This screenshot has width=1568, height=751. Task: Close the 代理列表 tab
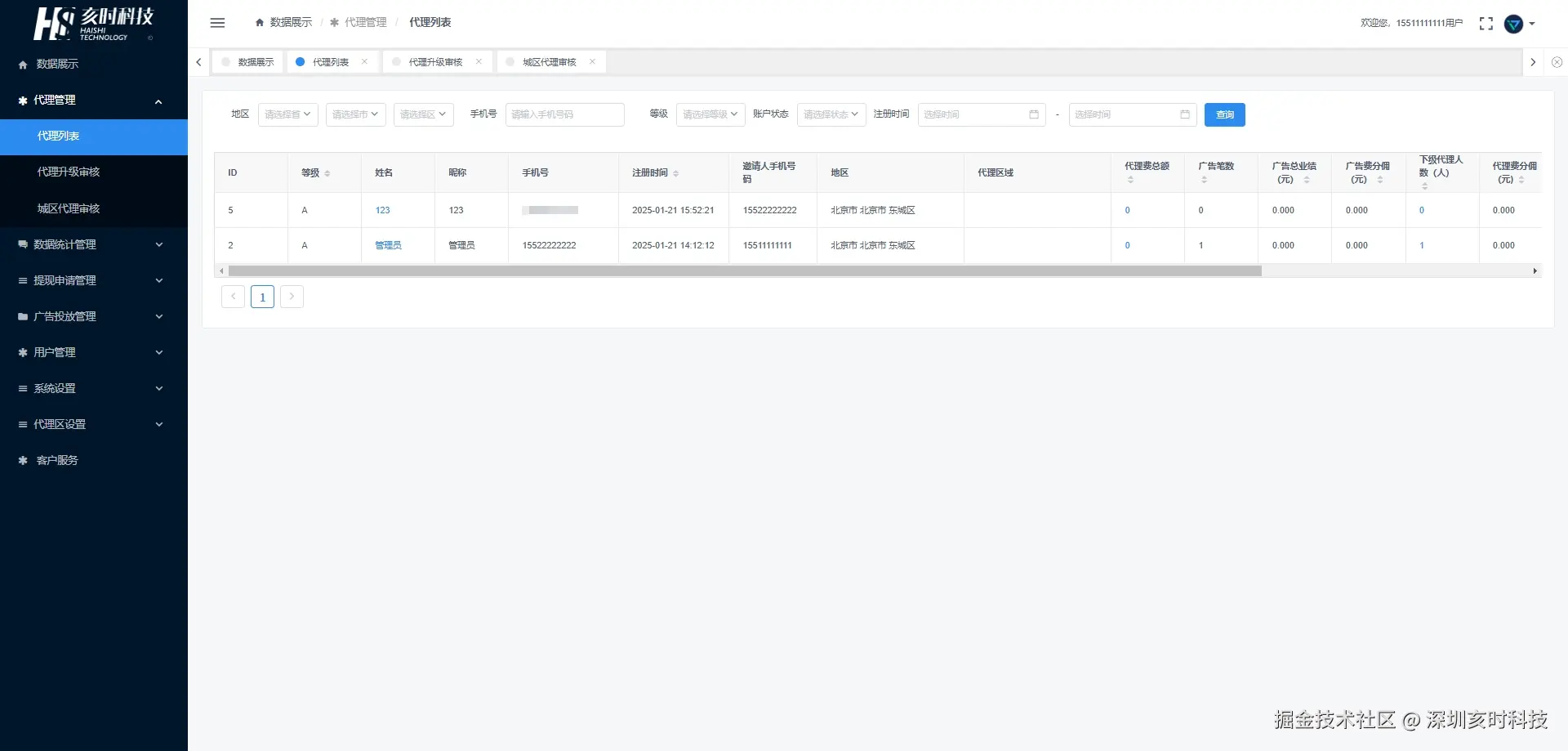(364, 61)
